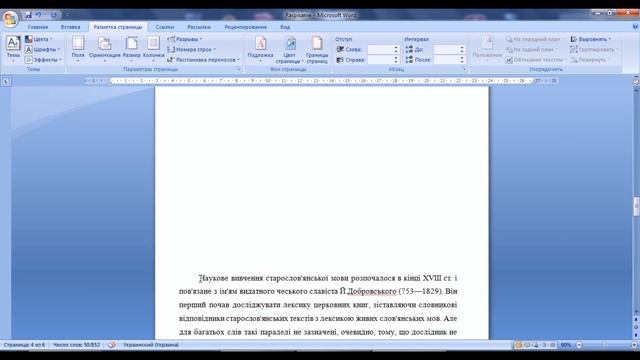Click the Redo icon in quick access toolbar
The image size is (640, 360).
click(x=53, y=15)
